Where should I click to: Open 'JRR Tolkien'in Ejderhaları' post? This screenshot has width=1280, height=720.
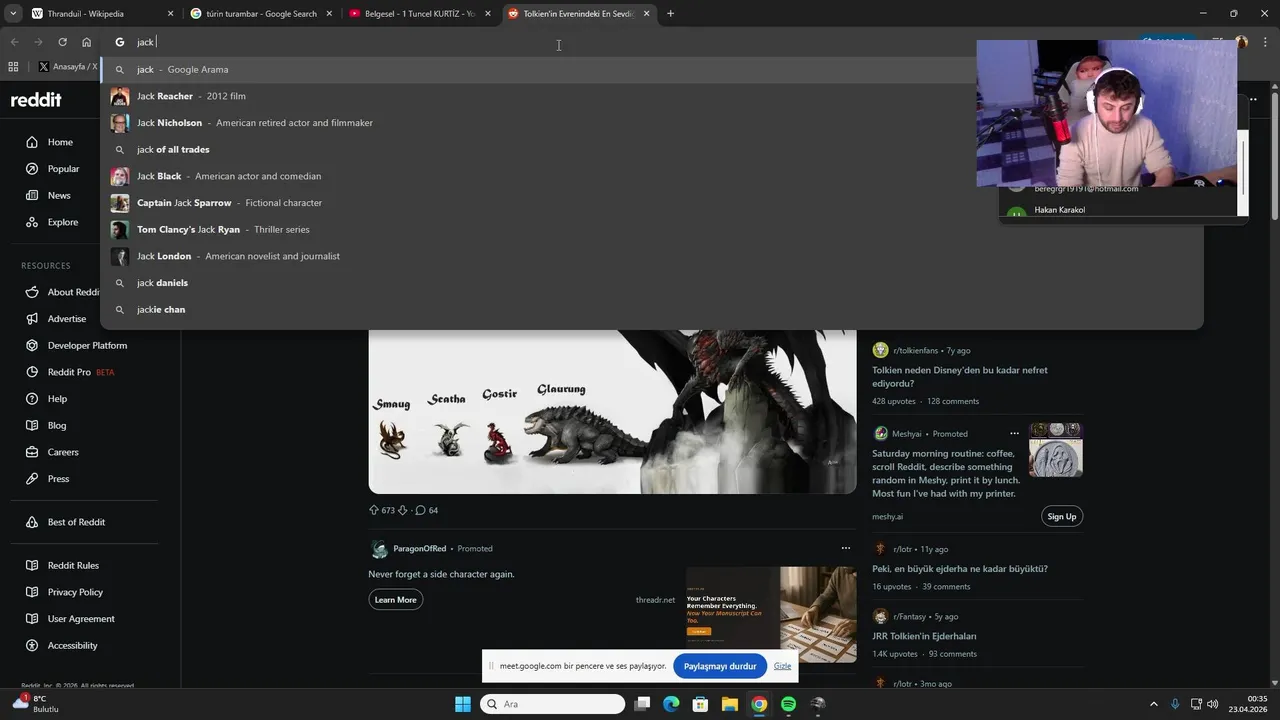[924, 636]
